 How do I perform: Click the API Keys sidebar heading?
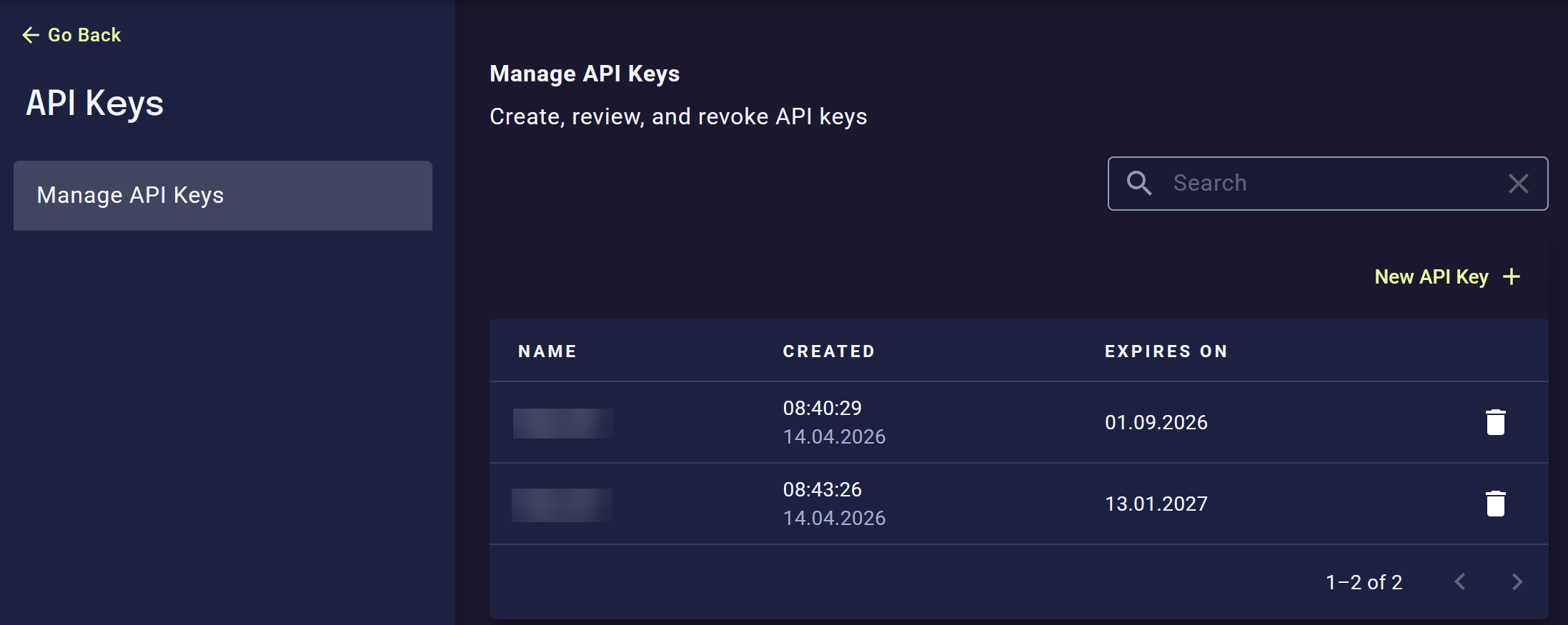[95, 104]
